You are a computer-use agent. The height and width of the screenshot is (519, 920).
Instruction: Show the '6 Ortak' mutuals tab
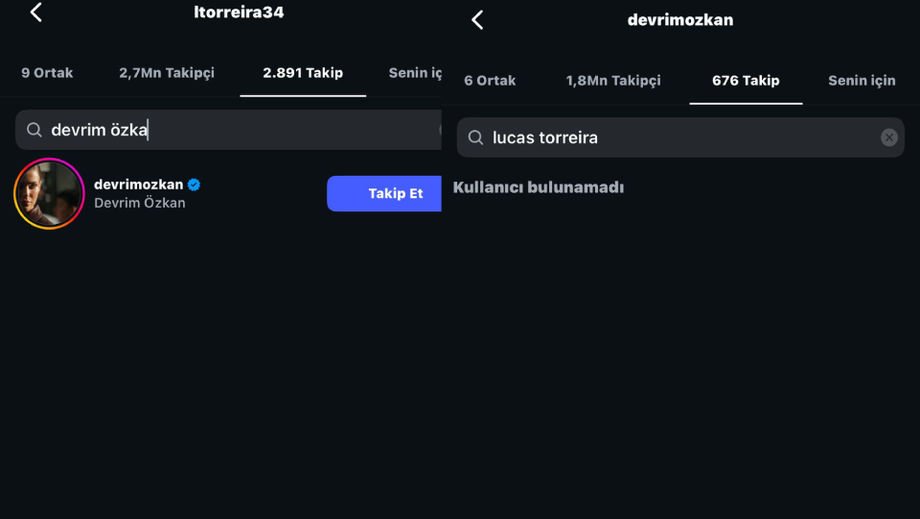490,81
